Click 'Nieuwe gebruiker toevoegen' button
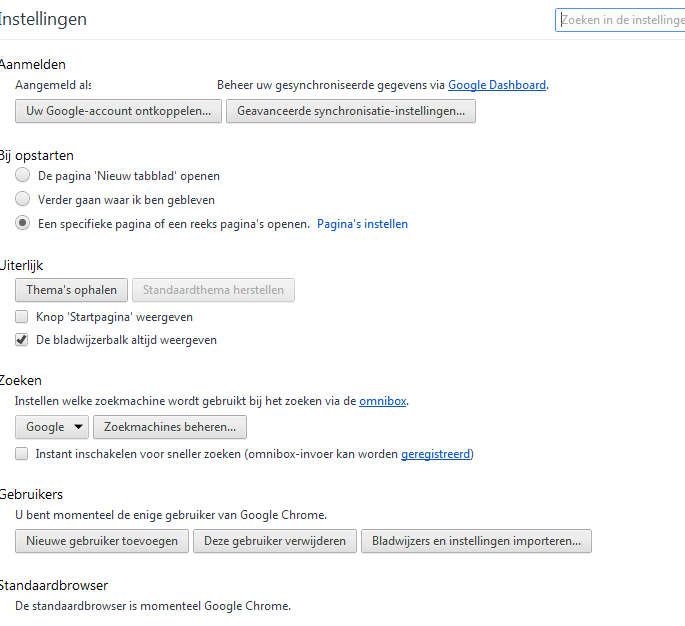 tap(102, 541)
